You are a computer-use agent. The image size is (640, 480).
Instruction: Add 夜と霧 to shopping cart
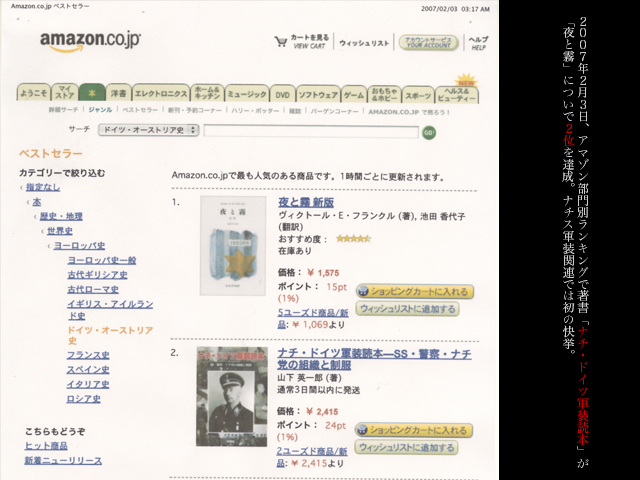(415, 291)
